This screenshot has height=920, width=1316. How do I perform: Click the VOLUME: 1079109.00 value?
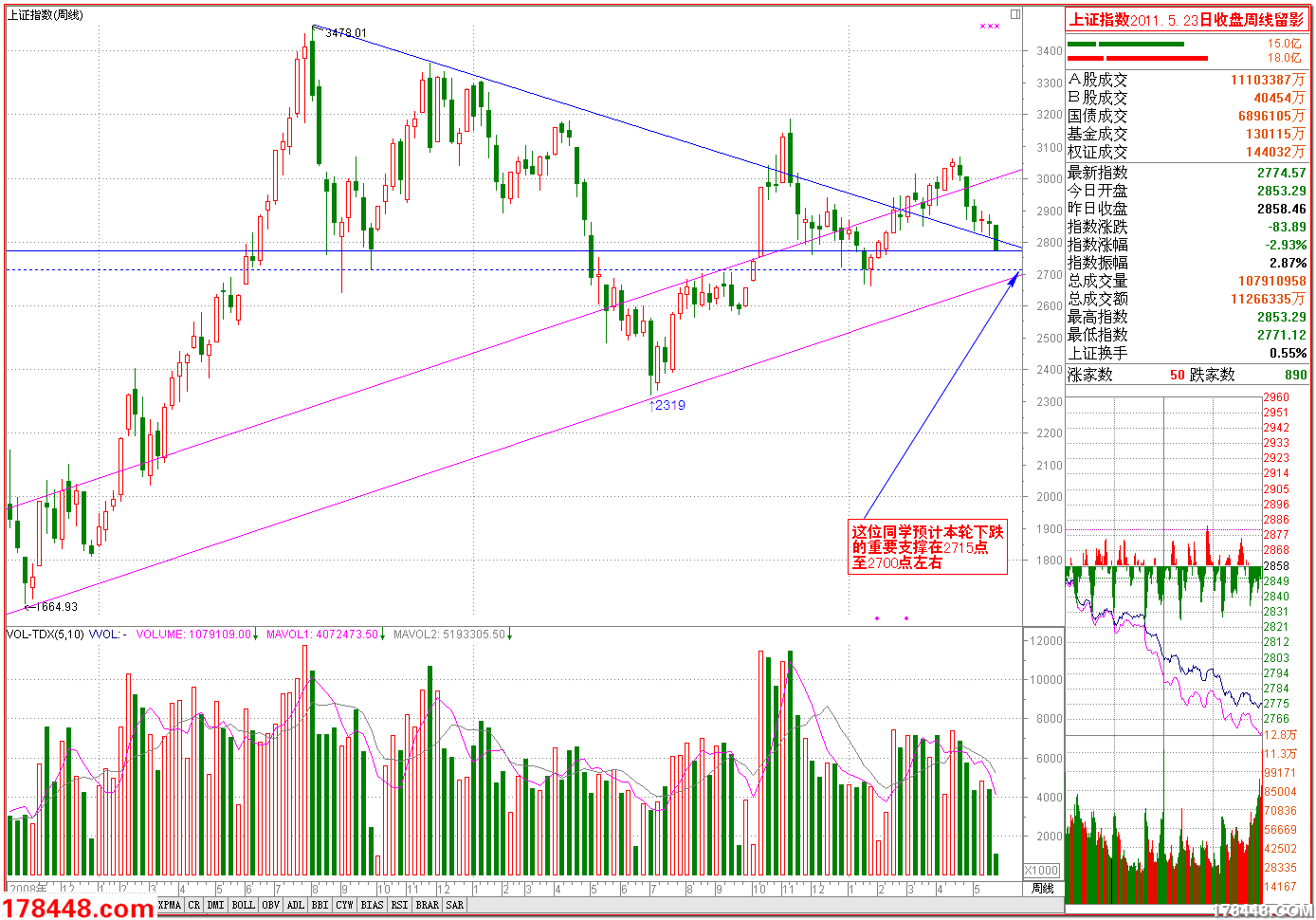point(193,635)
